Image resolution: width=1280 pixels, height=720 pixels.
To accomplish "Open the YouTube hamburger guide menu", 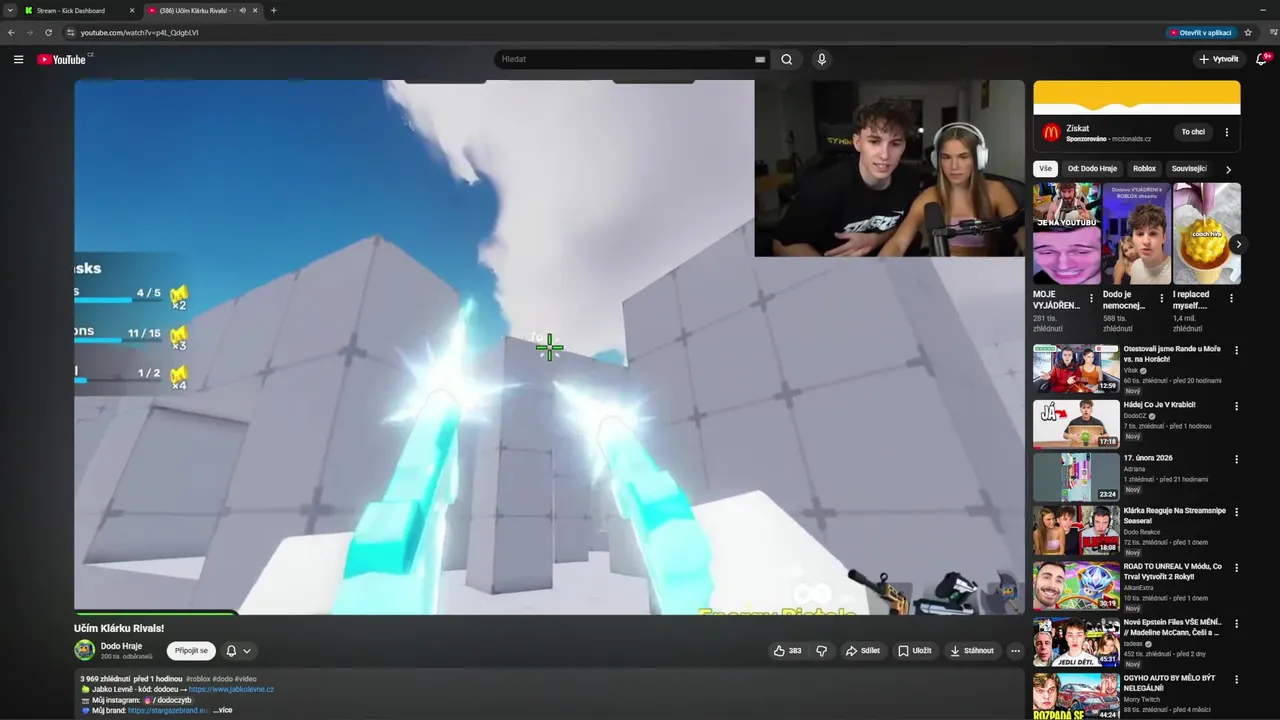I will [x=18, y=59].
